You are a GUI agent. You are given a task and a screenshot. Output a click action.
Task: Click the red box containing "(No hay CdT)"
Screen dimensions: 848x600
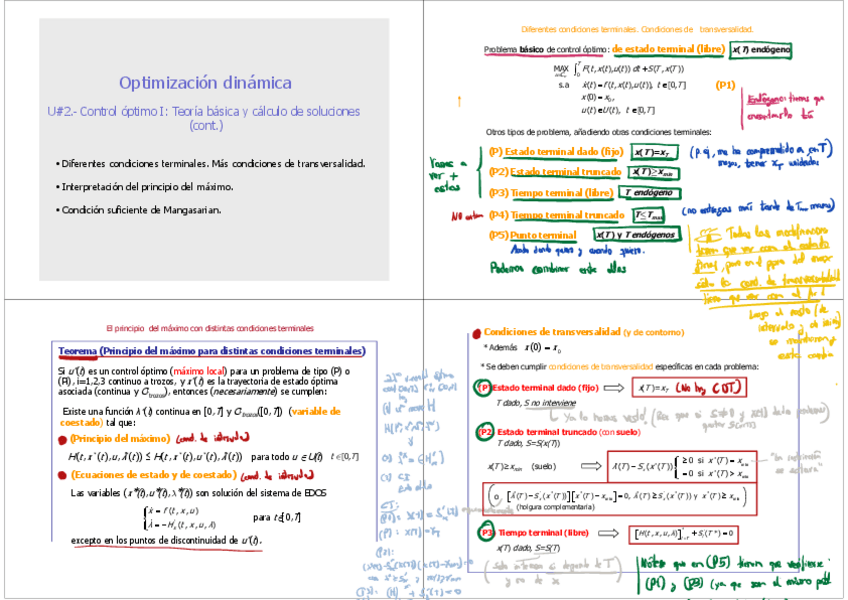pyautogui.click(x=690, y=387)
